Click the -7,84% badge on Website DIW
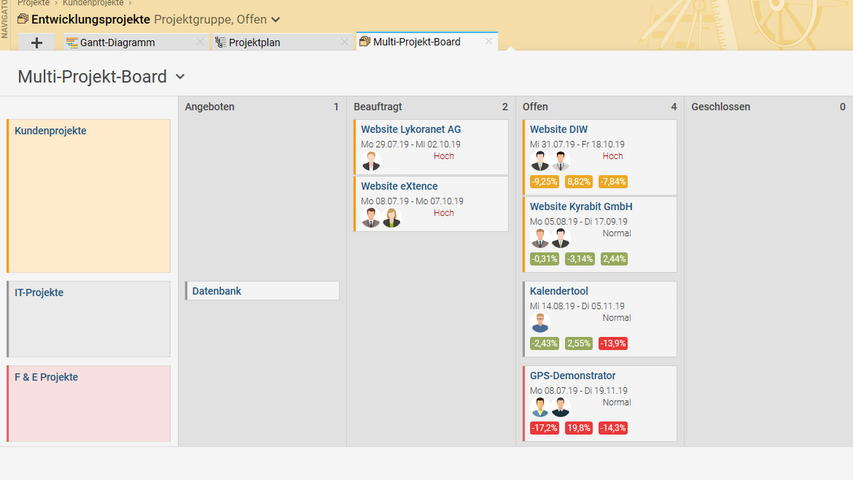This screenshot has height=480, width=853. click(x=613, y=182)
